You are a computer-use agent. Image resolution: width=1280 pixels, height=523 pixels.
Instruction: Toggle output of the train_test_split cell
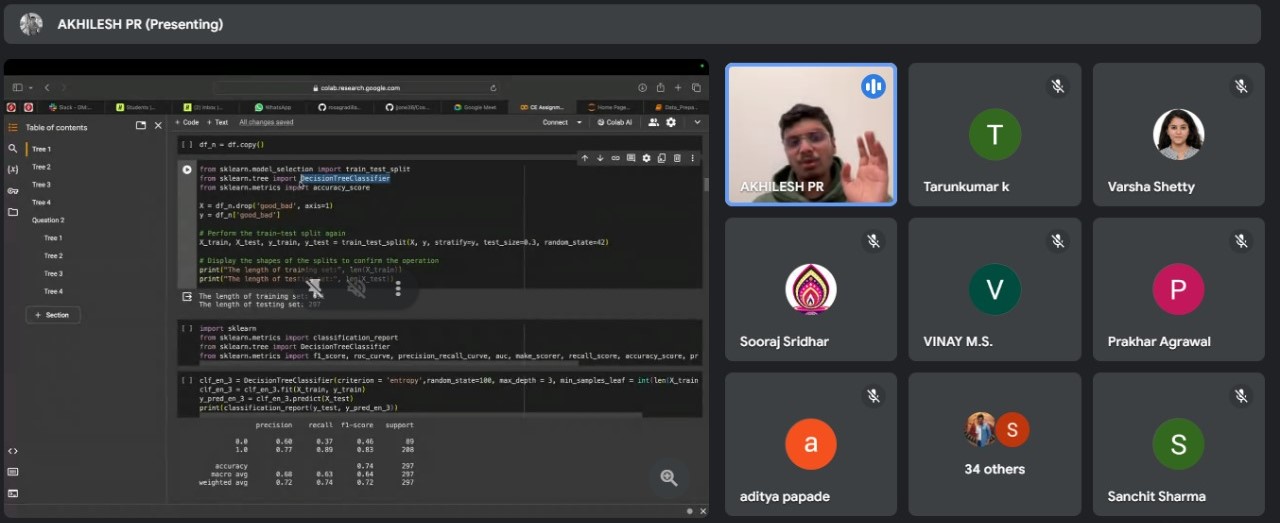[187, 297]
